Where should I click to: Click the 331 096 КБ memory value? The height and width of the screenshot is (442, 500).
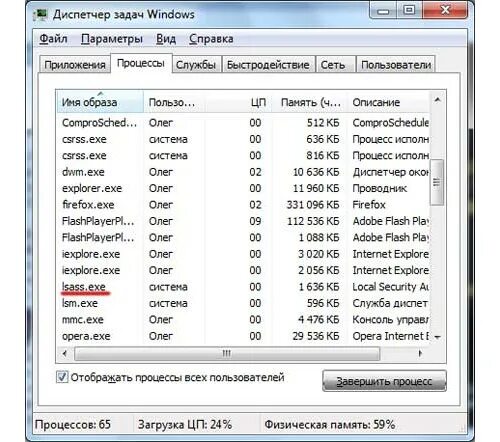click(x=313, y=205)
